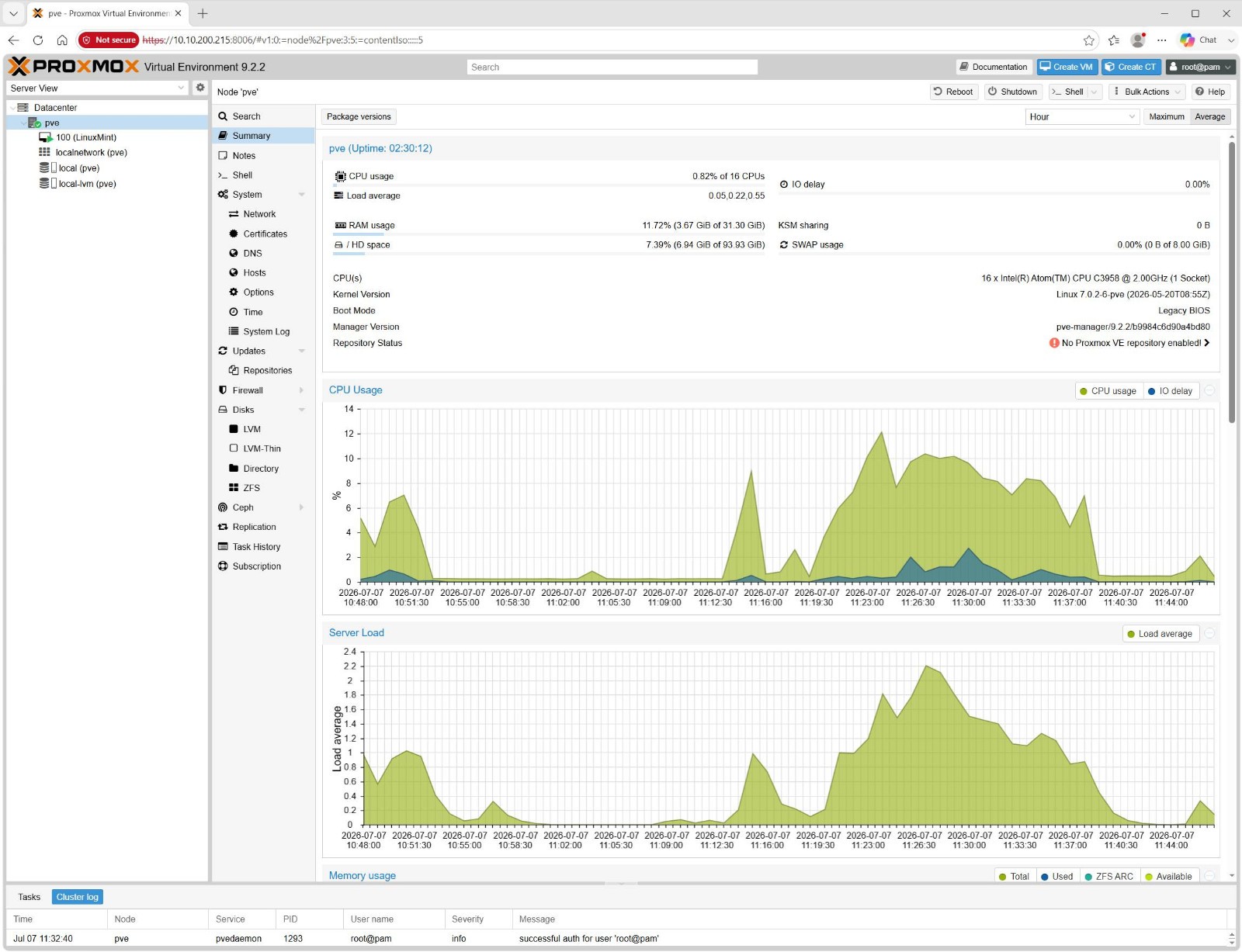Click the Options gear icon

point(234,292)
